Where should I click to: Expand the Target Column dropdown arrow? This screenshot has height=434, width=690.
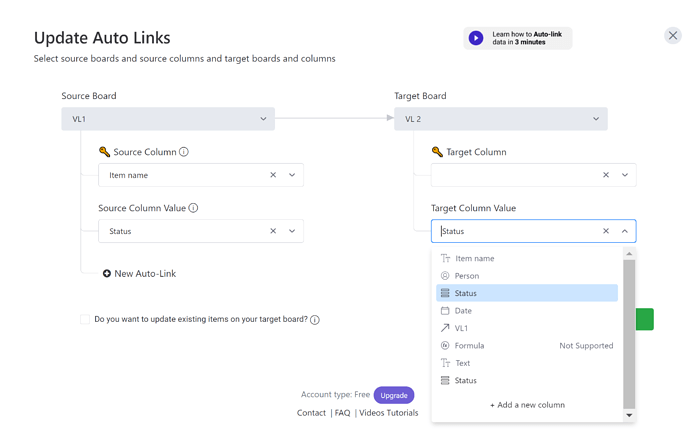tap(625, 175)
